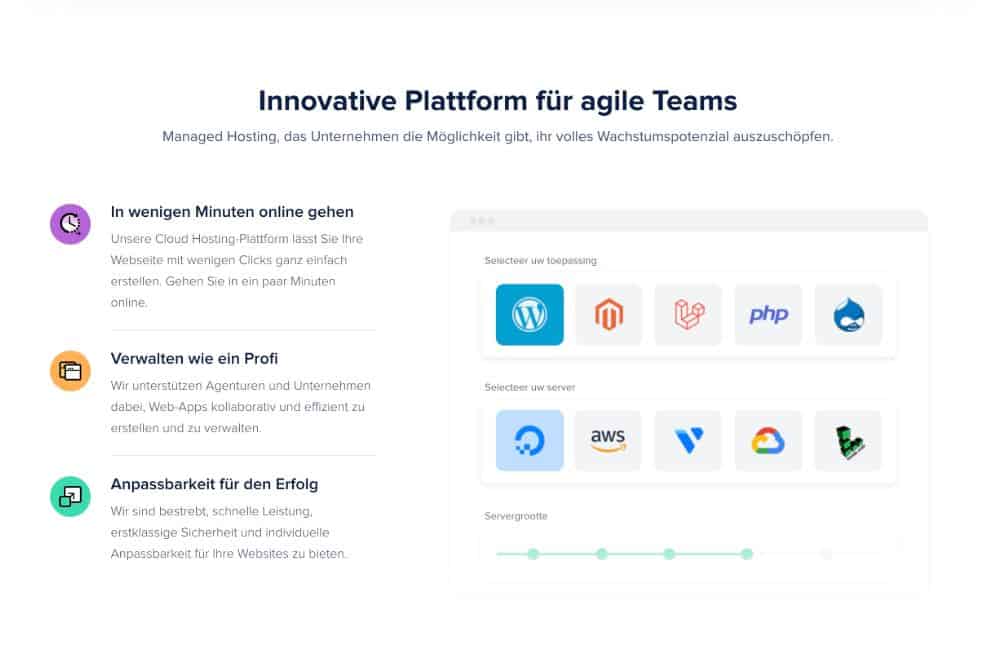Viewport: 1000px width, 667px height.
Task: Click the 'Managed Hosting' subtitle sentence
Action: click(497, 136)
